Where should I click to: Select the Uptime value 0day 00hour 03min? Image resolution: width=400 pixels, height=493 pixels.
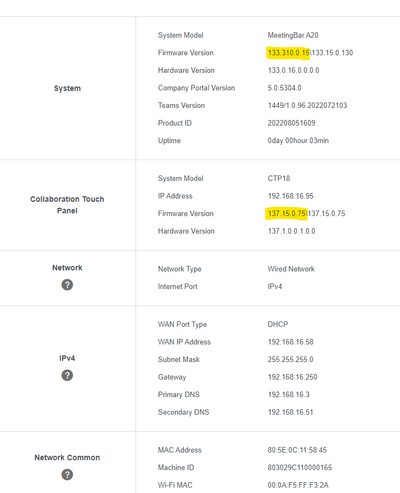298,141
